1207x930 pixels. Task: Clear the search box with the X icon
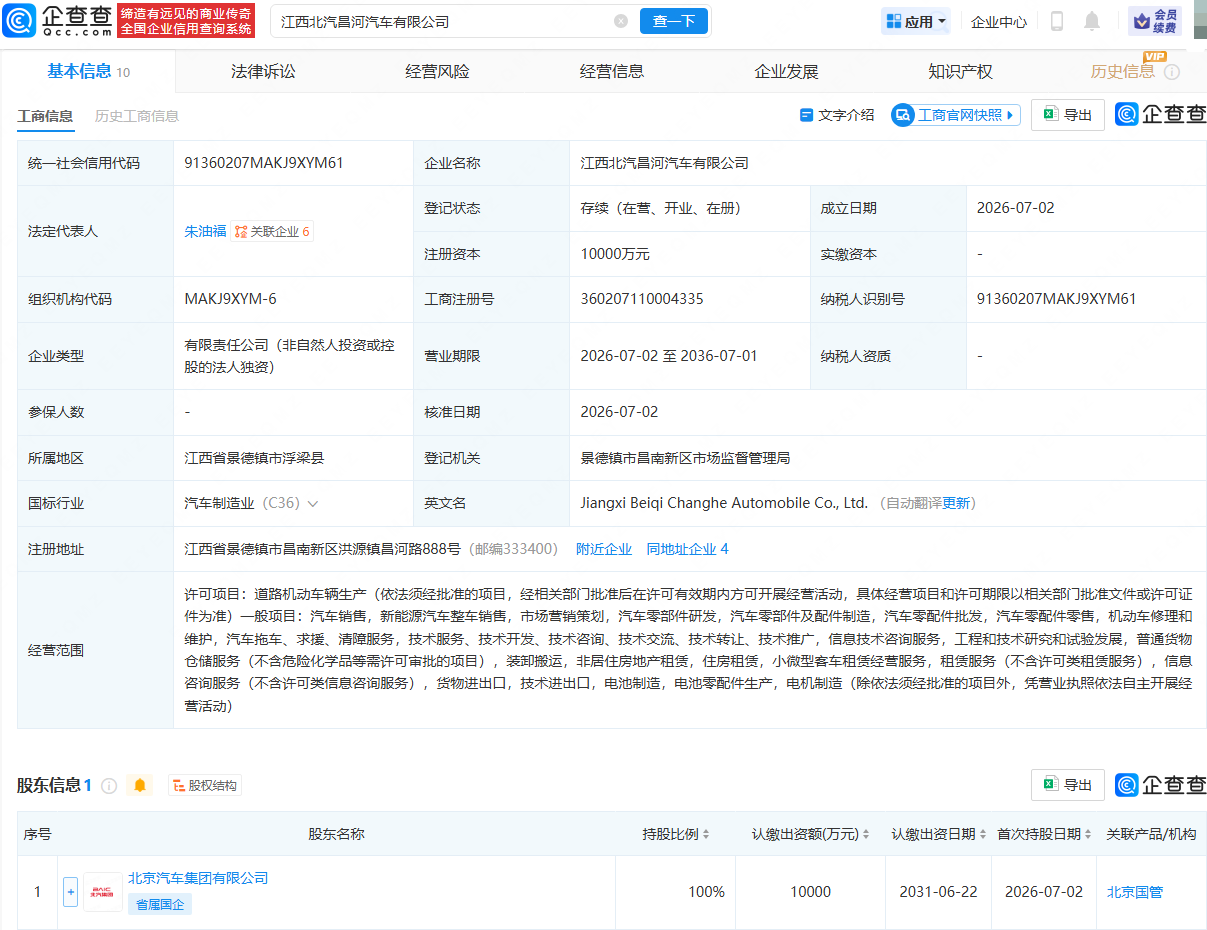tap(621, 21)
